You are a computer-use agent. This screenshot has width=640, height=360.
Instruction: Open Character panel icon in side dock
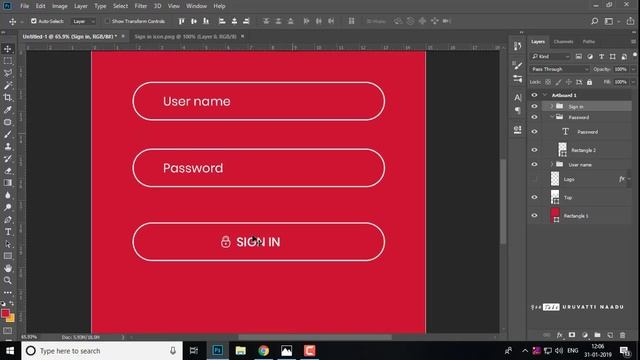point(518,98)
